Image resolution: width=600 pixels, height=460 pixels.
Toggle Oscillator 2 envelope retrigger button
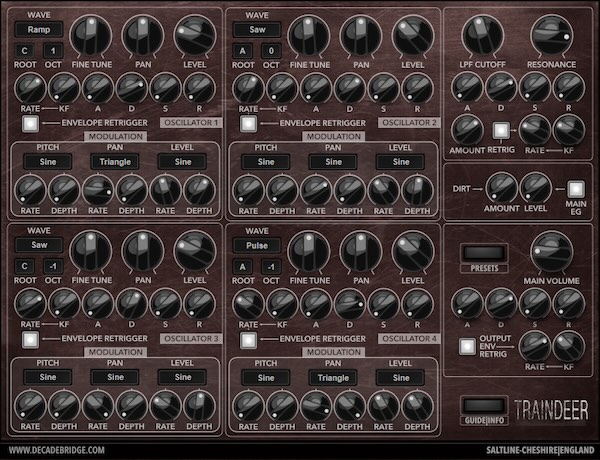coord(248,124)
